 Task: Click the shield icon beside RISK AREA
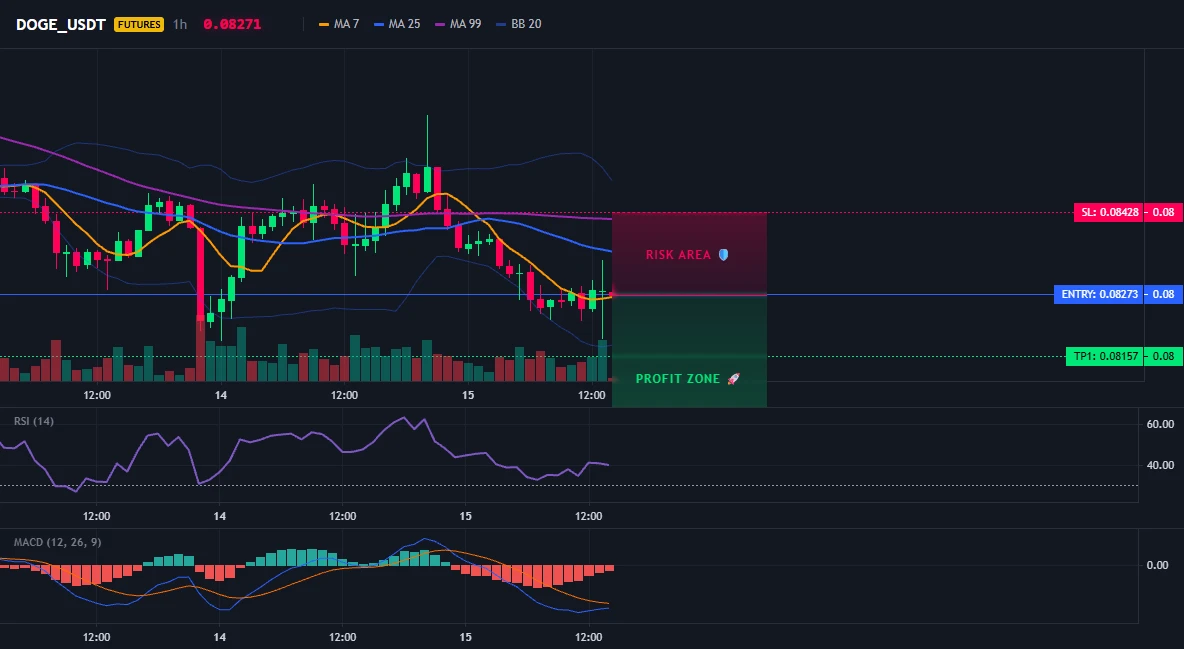tap(723, 255)
